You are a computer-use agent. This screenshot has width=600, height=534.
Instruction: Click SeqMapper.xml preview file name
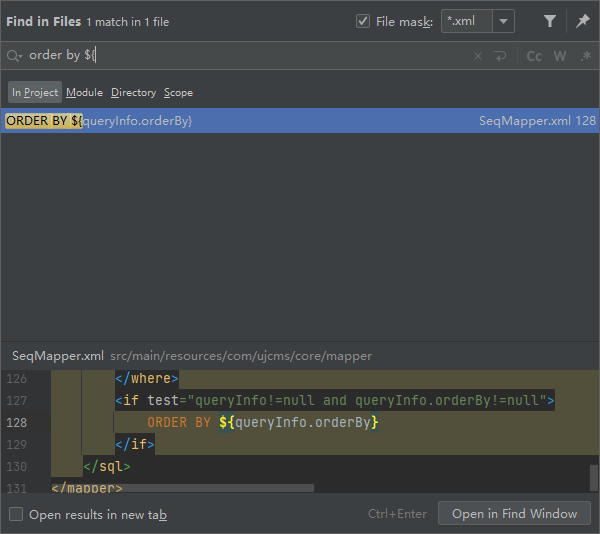pyautogui.click(x=58, y=356)
